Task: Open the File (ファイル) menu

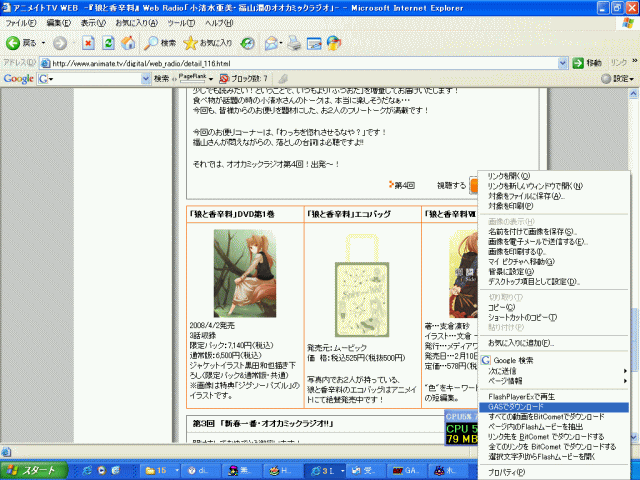Action: (x=21, y=23)
